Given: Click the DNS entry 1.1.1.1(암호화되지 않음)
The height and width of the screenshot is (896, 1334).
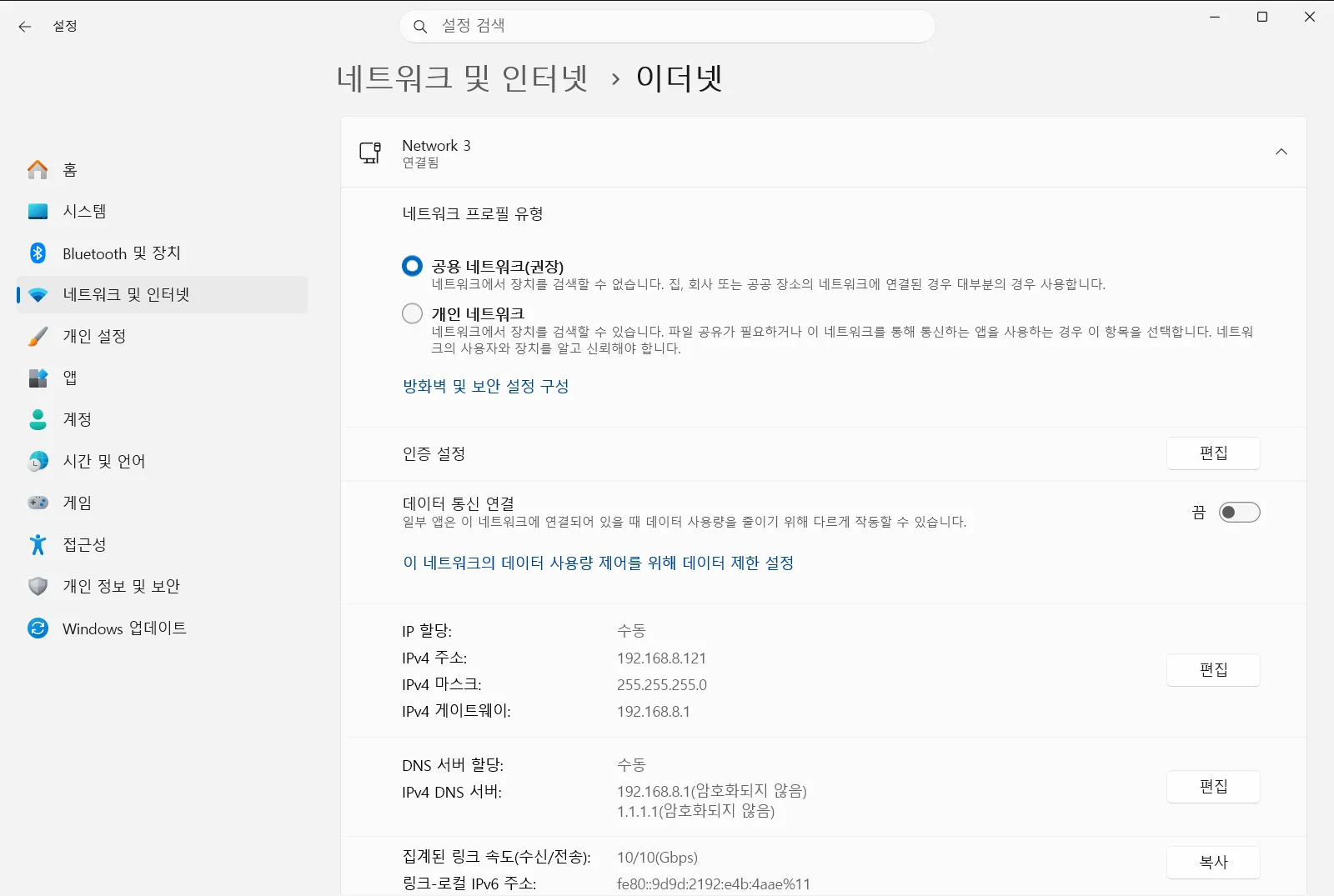Looking at the screenshot, I should (x=696, y=811).
